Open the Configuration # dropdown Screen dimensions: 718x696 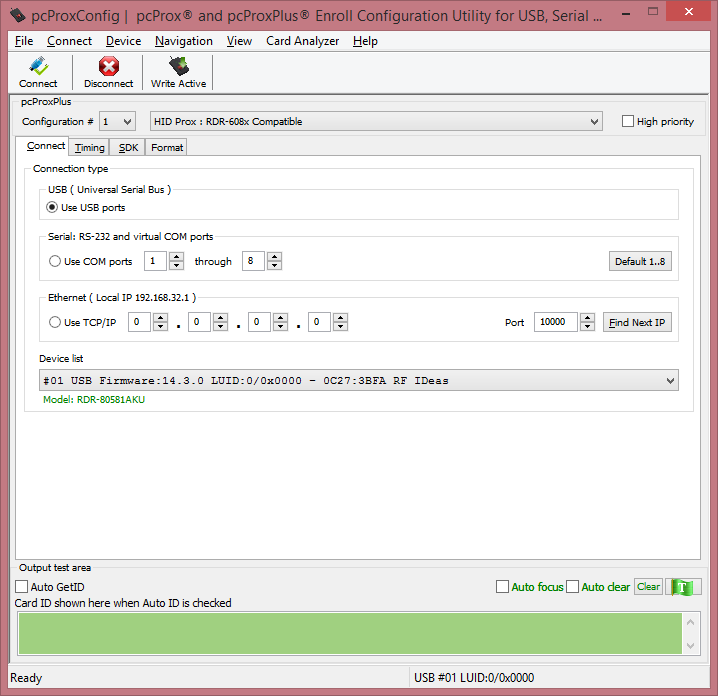(118, 121)
